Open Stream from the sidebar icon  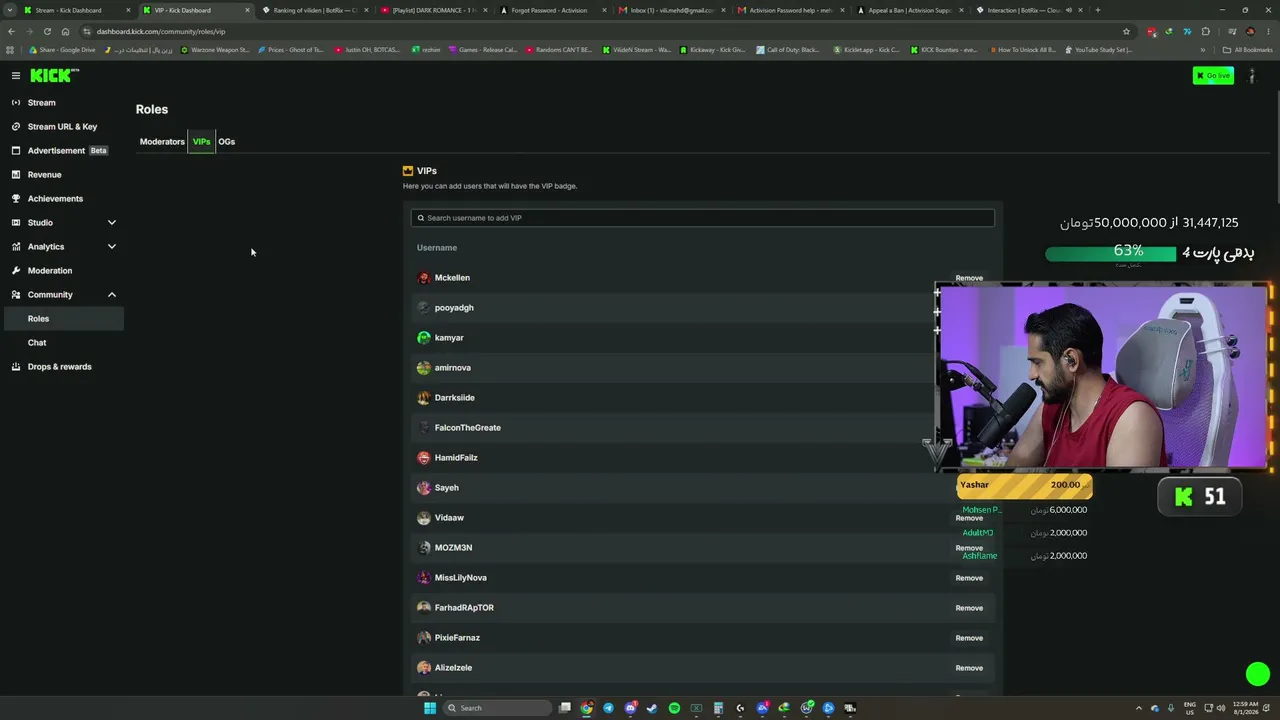16,103
